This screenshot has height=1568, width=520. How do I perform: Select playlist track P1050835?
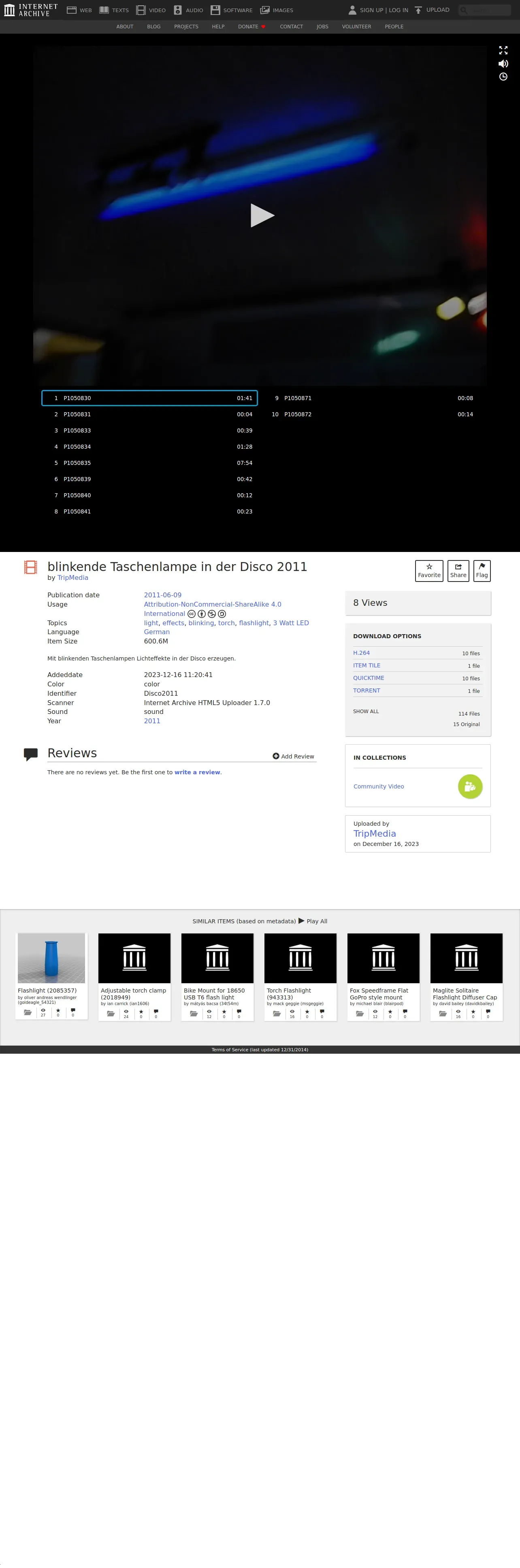[150, 463]
